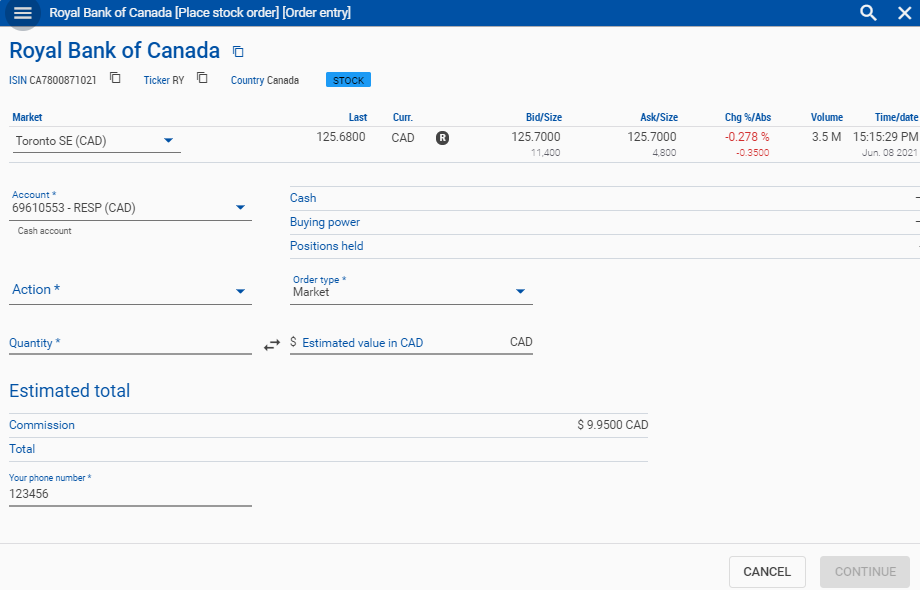Click the Total row label

(22, 449)
